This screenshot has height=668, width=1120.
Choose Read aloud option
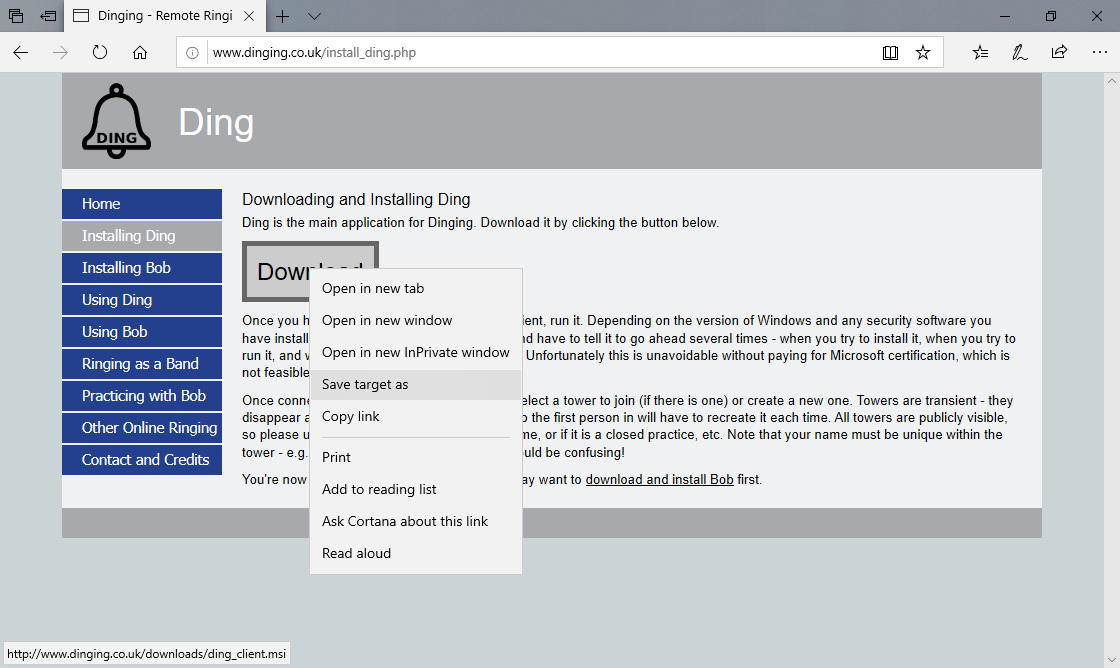[x=416, y=554]
